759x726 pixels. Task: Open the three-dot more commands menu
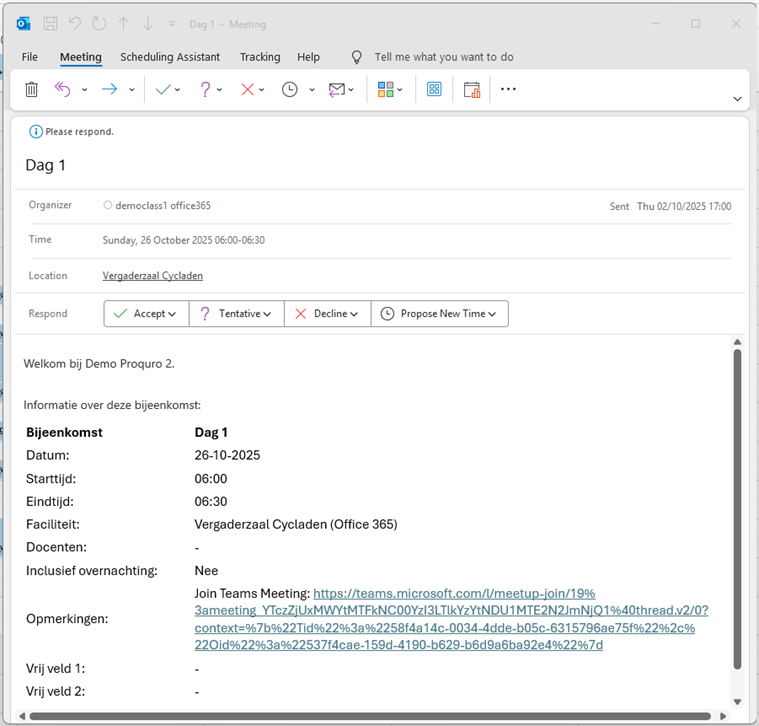(508, 89)
